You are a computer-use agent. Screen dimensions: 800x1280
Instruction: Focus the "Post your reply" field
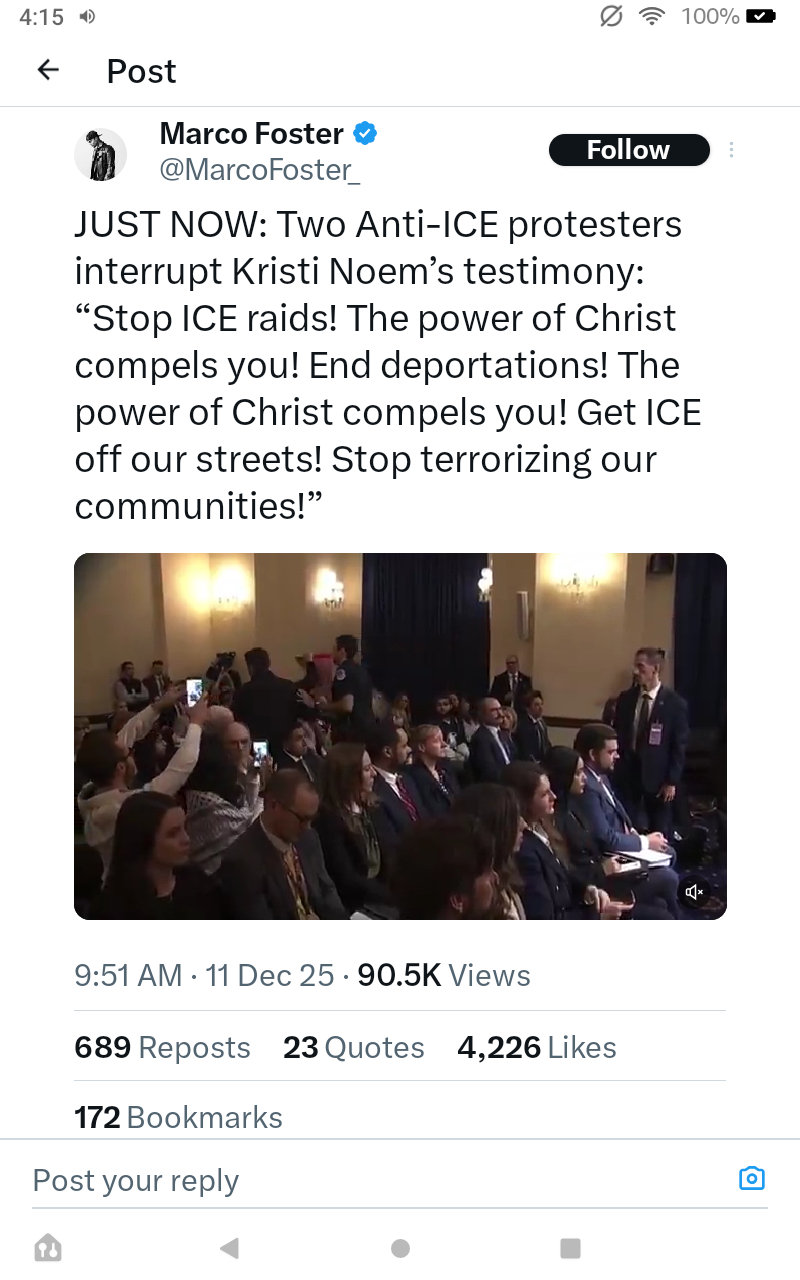pos(370,1180)
